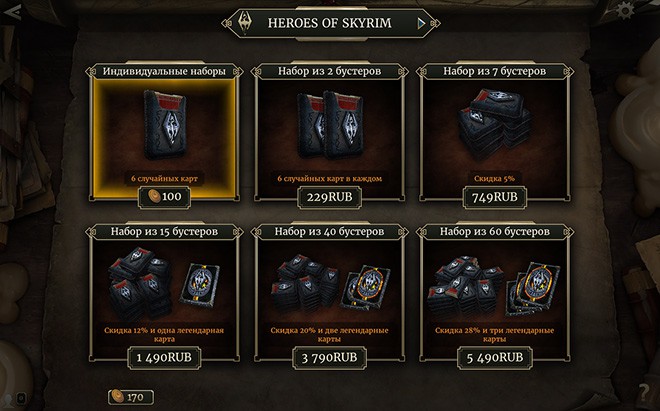Select the two booster packs image

coord(330,124)
